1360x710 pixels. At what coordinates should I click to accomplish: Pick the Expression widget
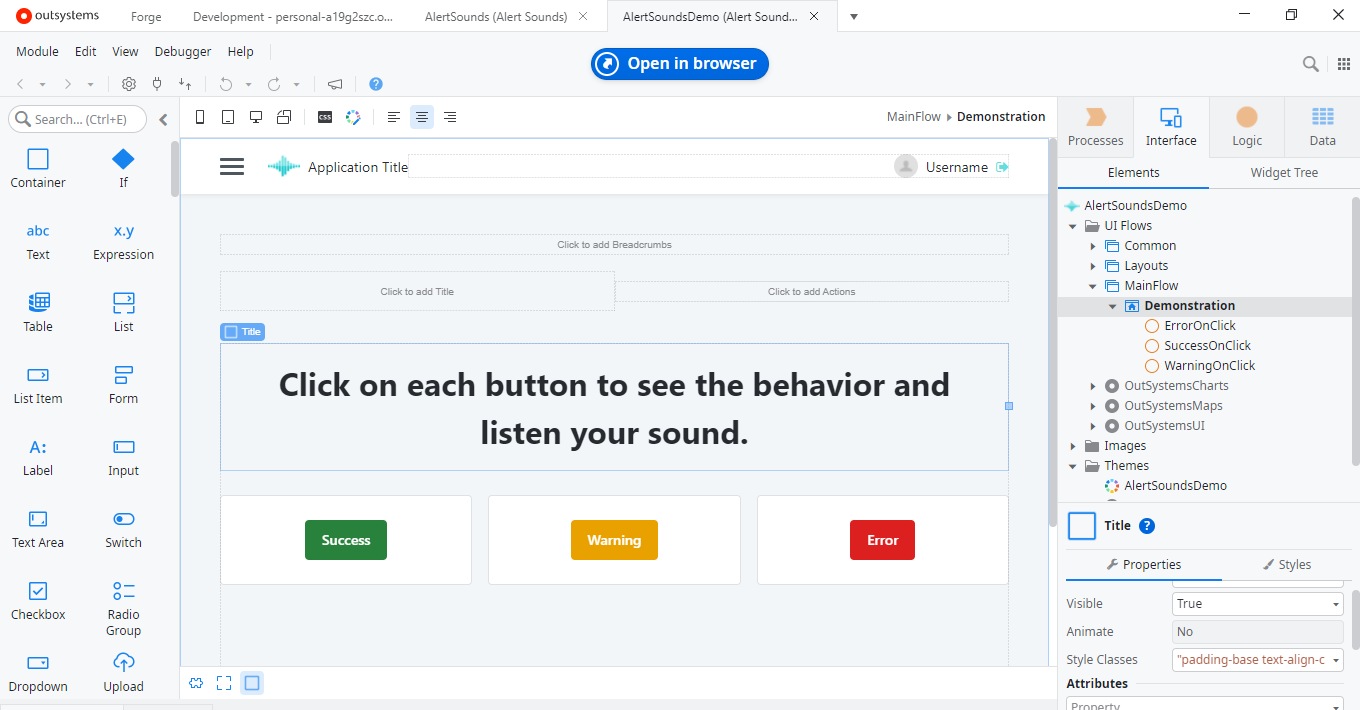click(x=123, y=241)
